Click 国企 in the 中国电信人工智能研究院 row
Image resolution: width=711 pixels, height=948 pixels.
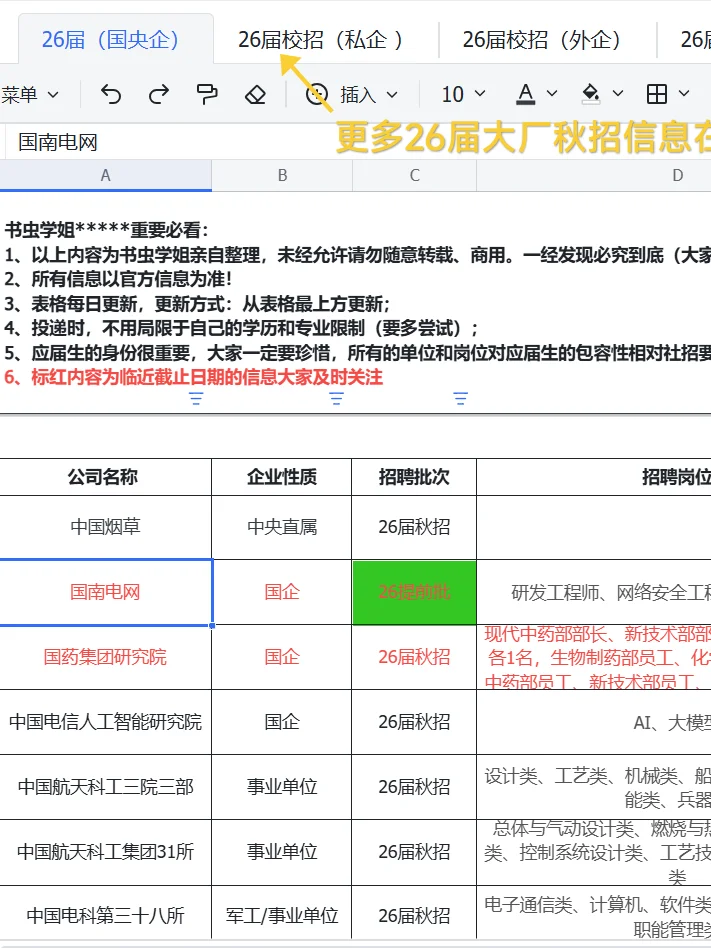point(282,722)
